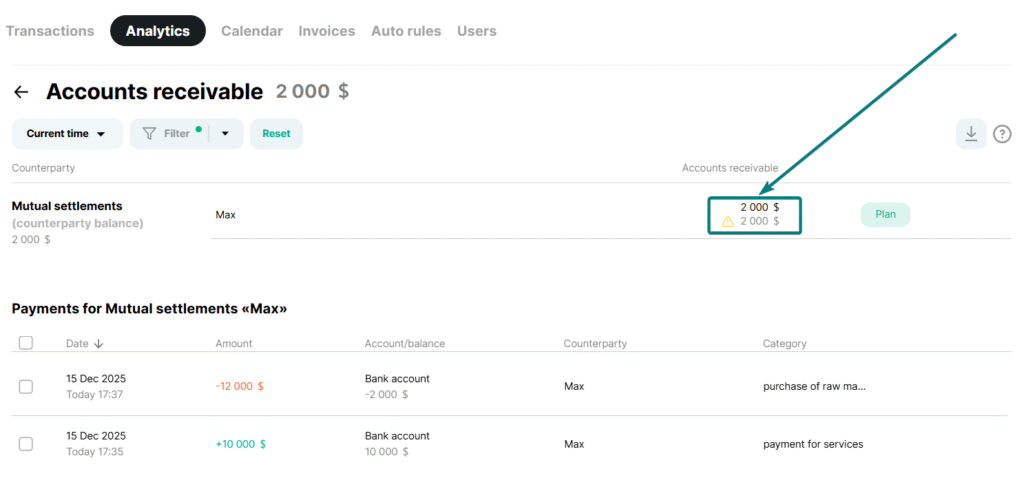Click the Reset button
The height and width of the screenshot is (478, 1024).
[276, 134]
